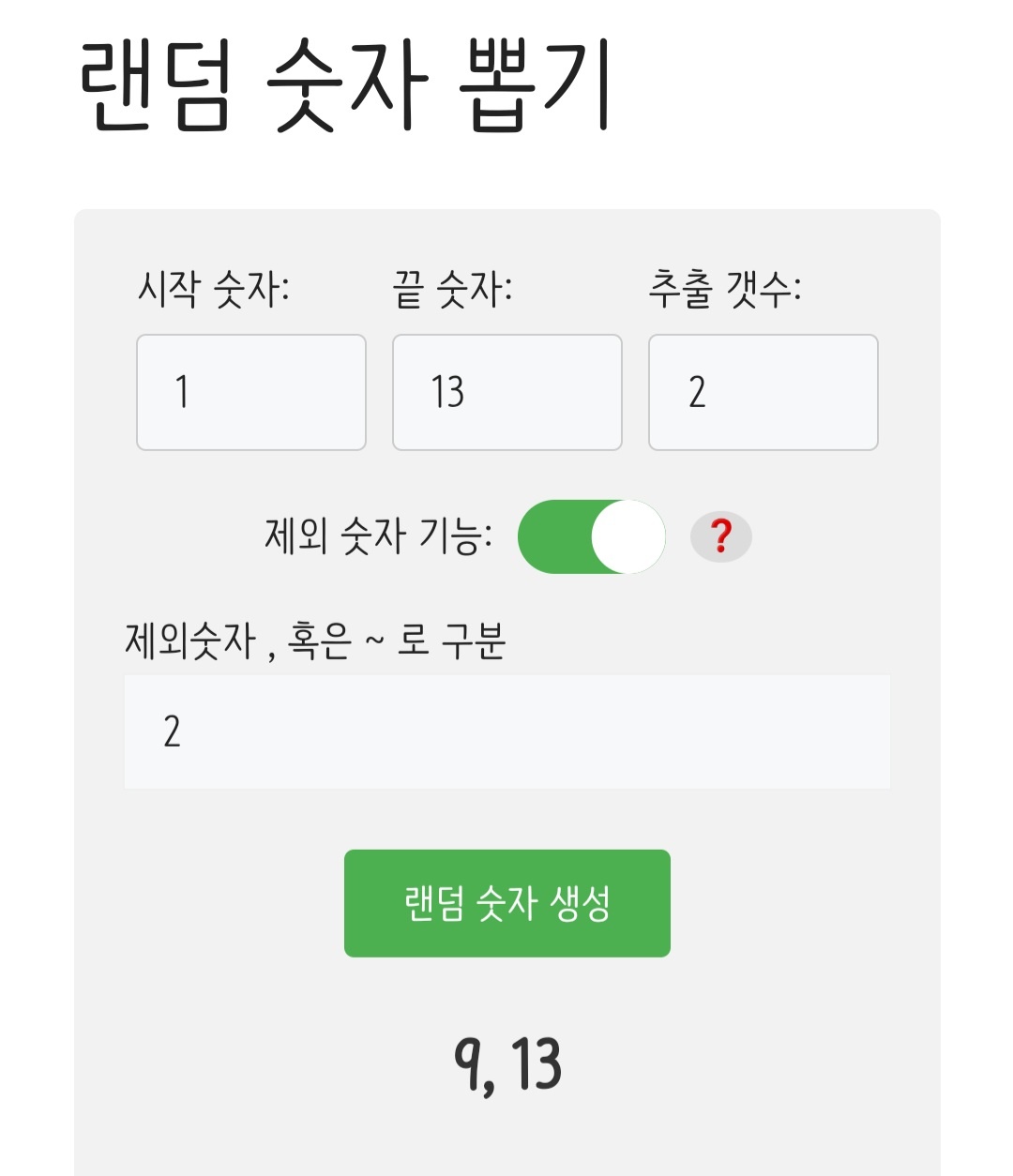Toggle the 제외 숫자 기능 switch
1013x1176 pixels.
pyautogui.click(x=591, y=537)
